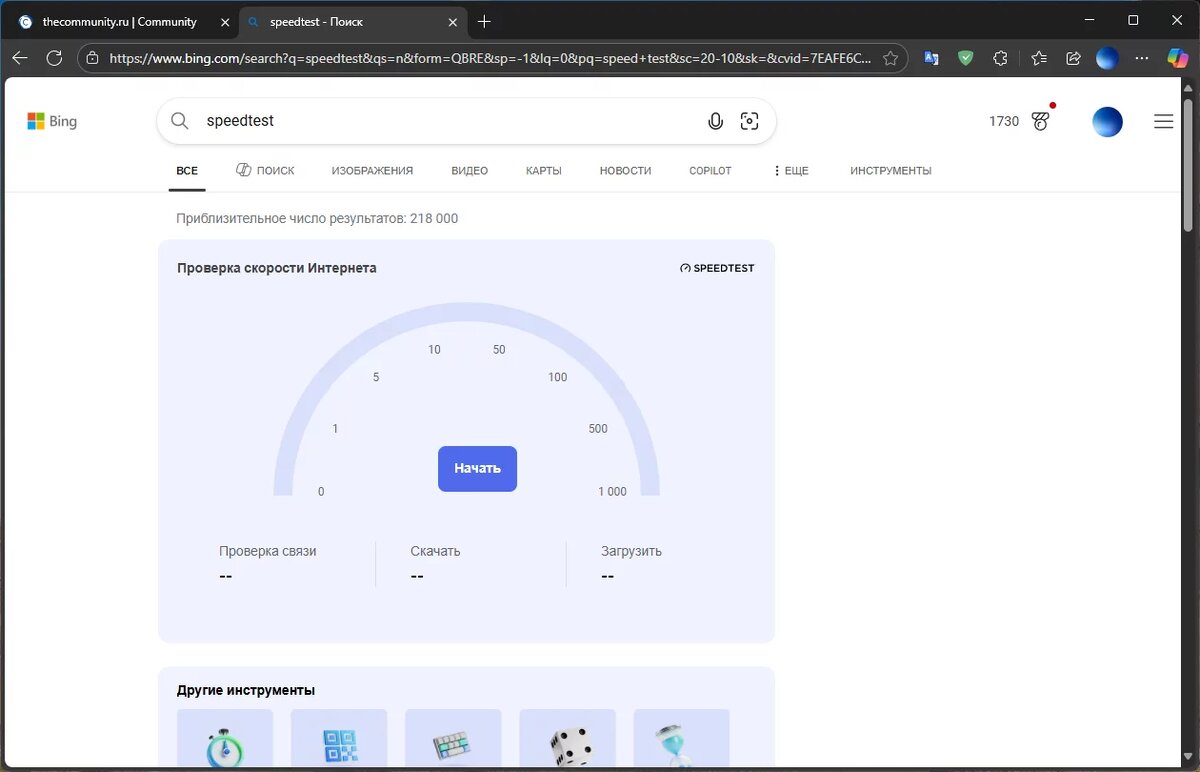Click the Share toolbar icon

coord(1073,58)
